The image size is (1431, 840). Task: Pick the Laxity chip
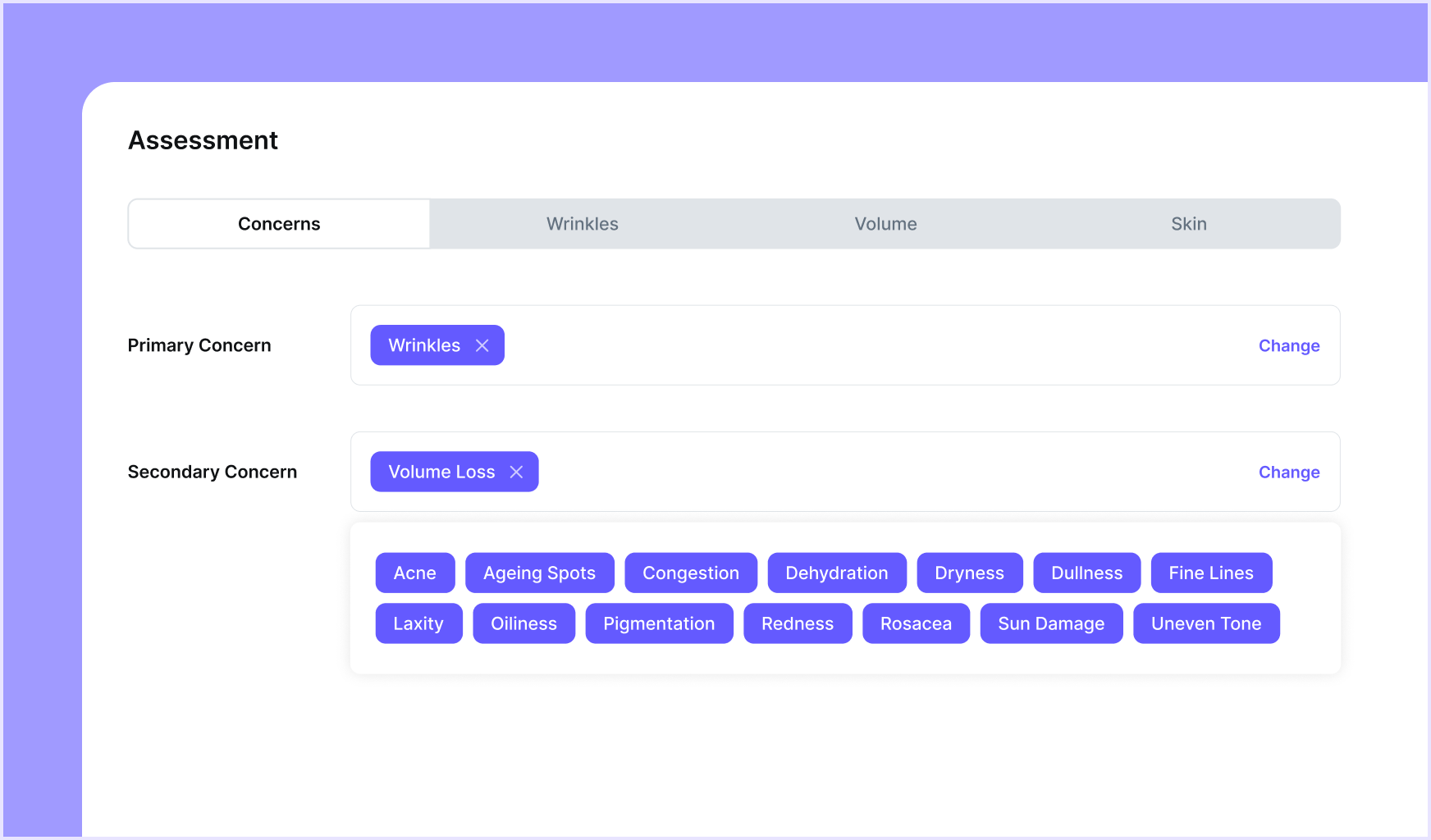[419, 623]
